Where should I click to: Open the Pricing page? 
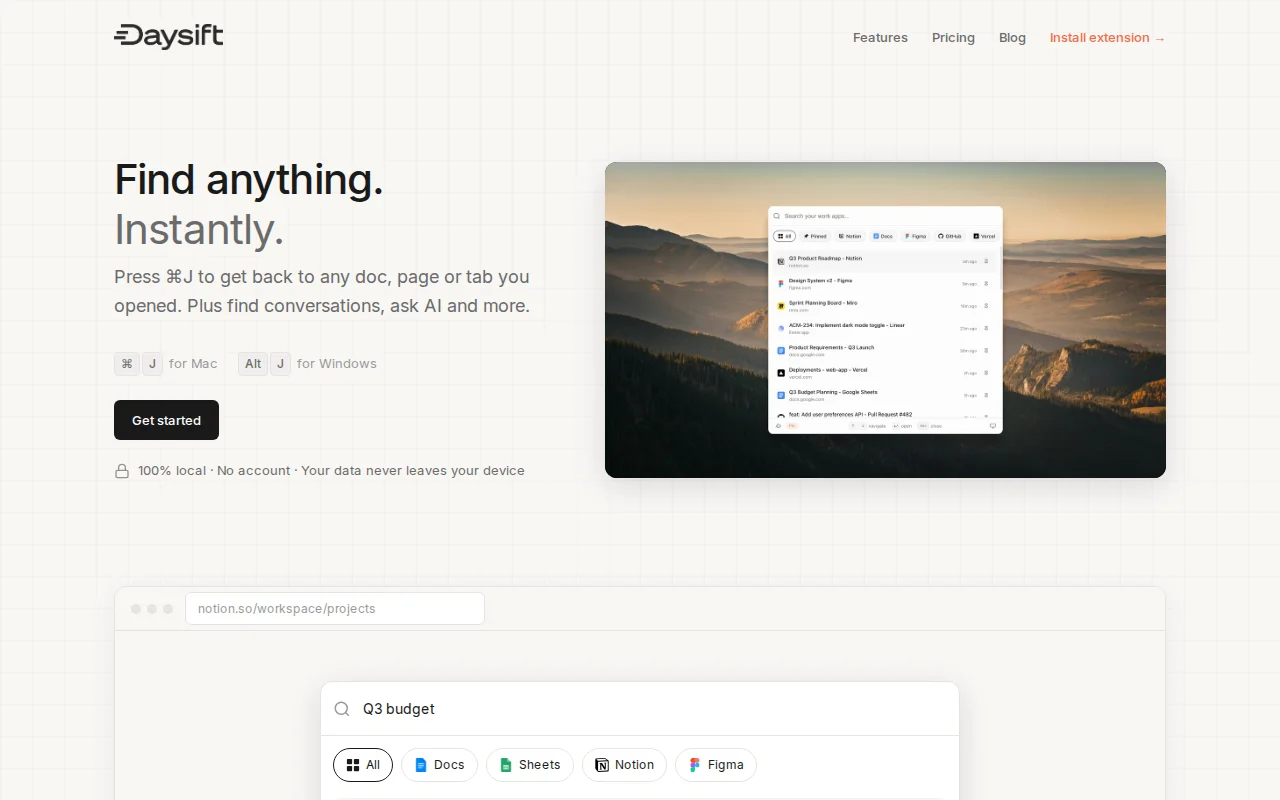point(953,38)
